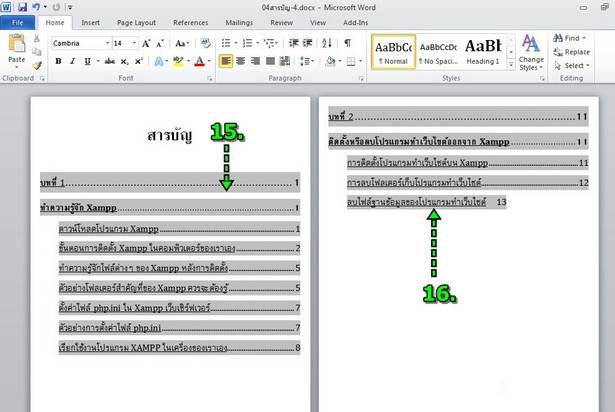Switch to the Review tab

click(x=281, y=23)
